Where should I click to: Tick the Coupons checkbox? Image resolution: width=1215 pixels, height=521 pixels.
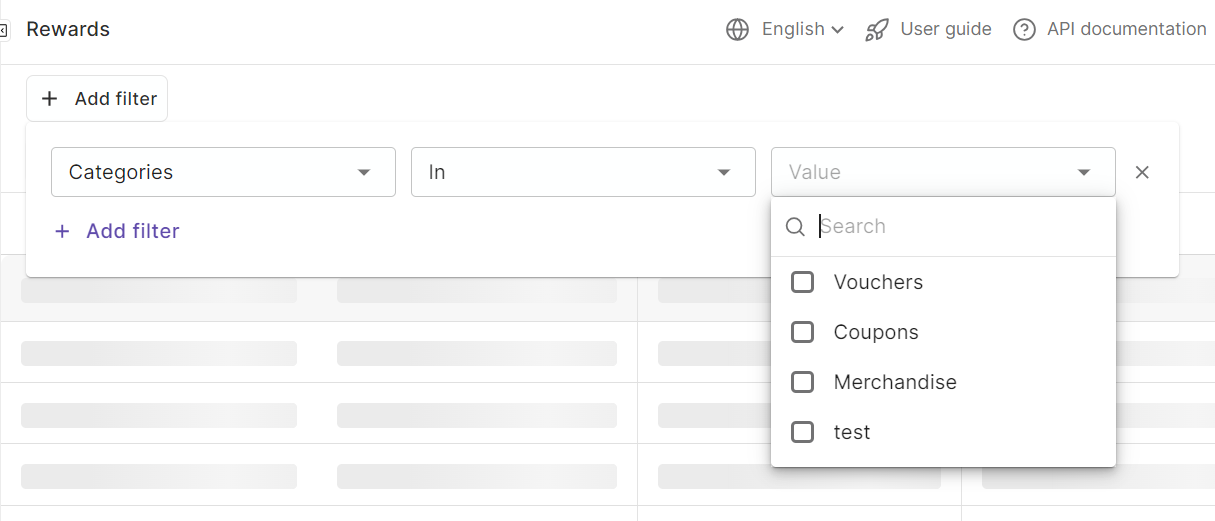point(802,332)
